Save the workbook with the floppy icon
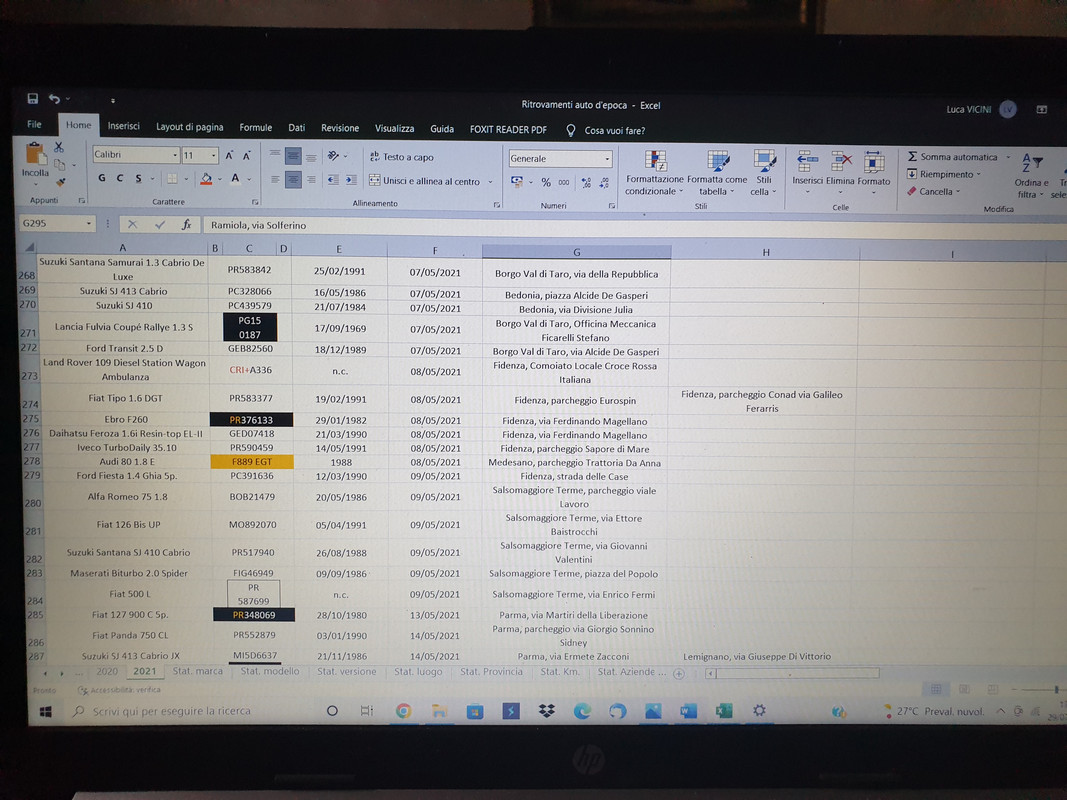This screenshot has width=1067, height=800. (32, 99)
